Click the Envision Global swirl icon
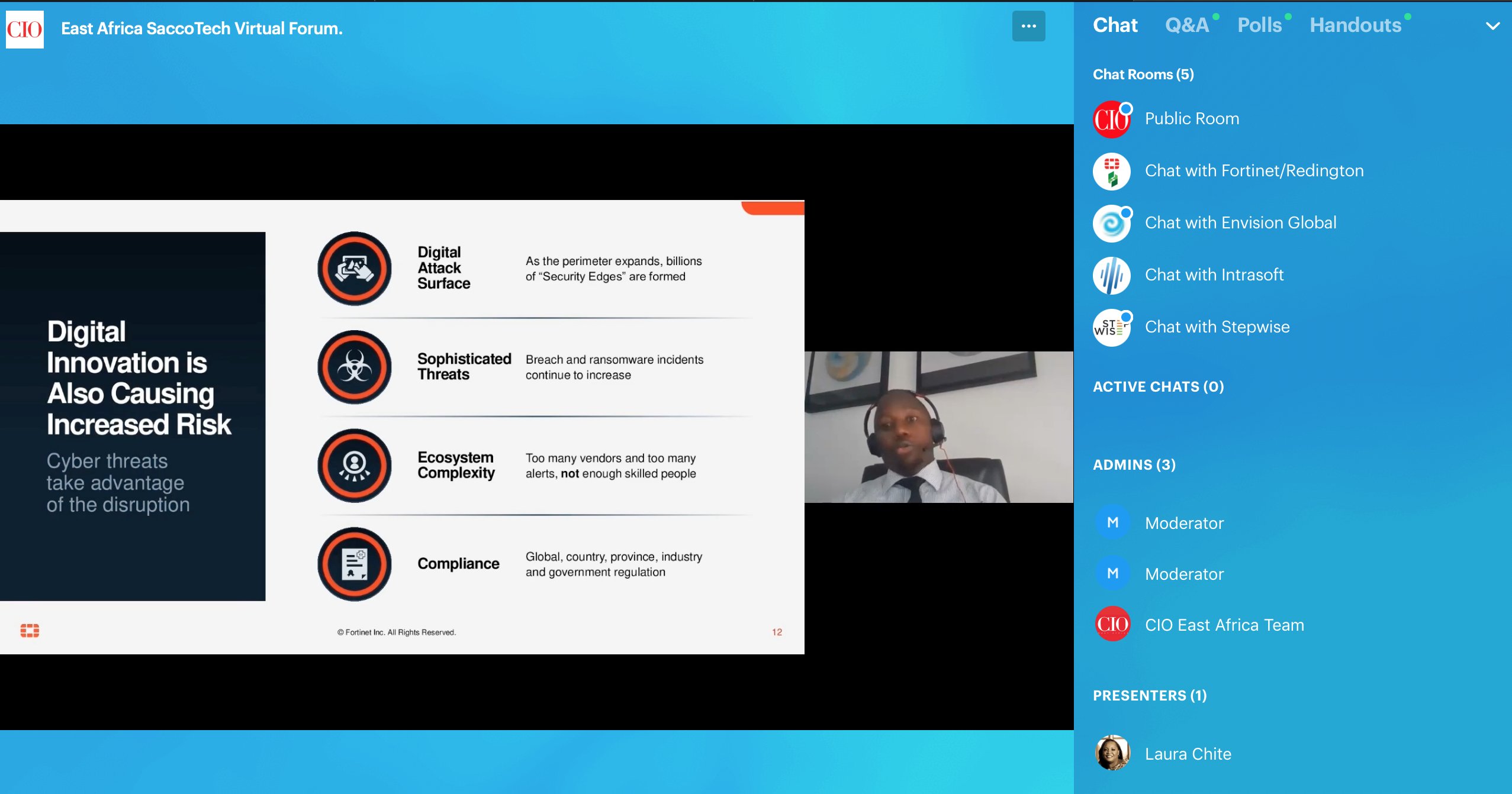Screen dimensions: 1512x794 [1111, 224]
